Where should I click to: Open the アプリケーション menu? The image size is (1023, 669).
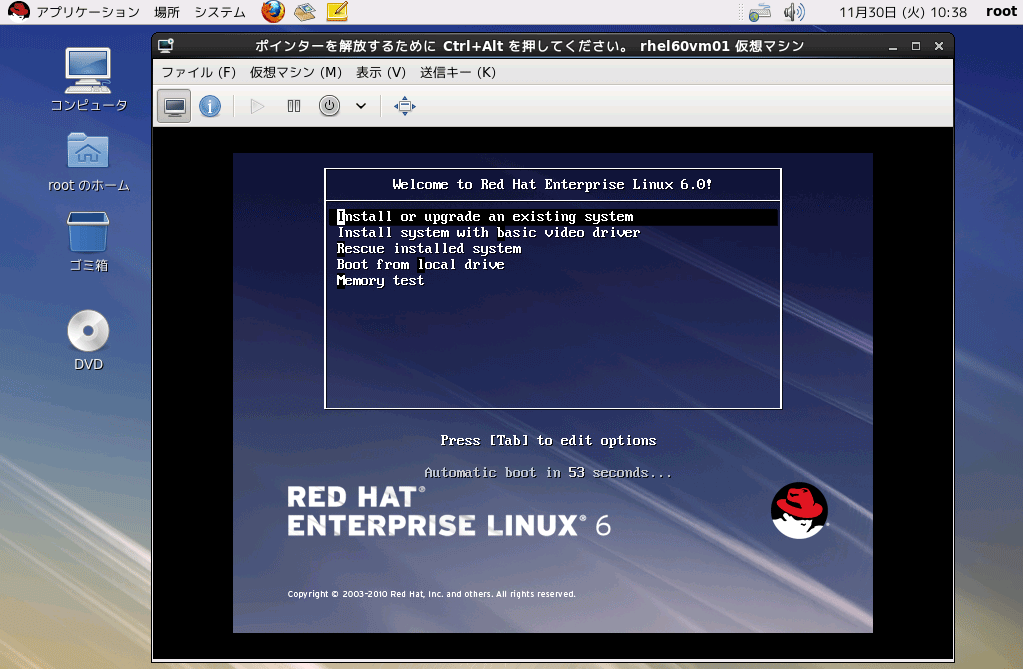pos(87,12)
